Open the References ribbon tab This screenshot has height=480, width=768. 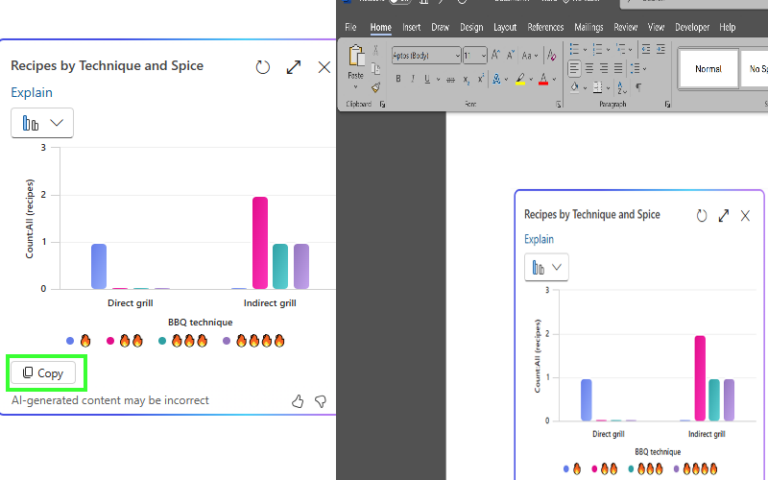coord(545,28)
